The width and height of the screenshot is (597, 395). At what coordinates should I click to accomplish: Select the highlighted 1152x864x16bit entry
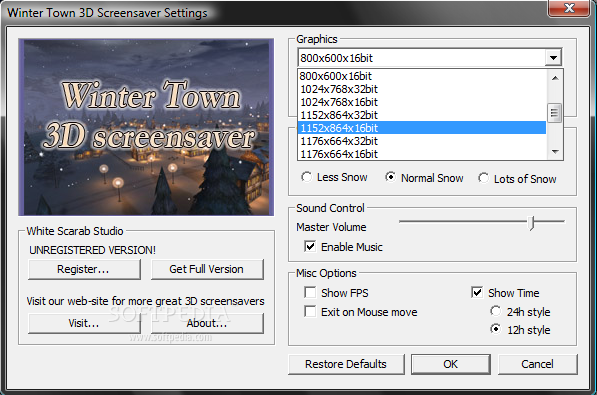pyautogui.click(x=422, y=128)
